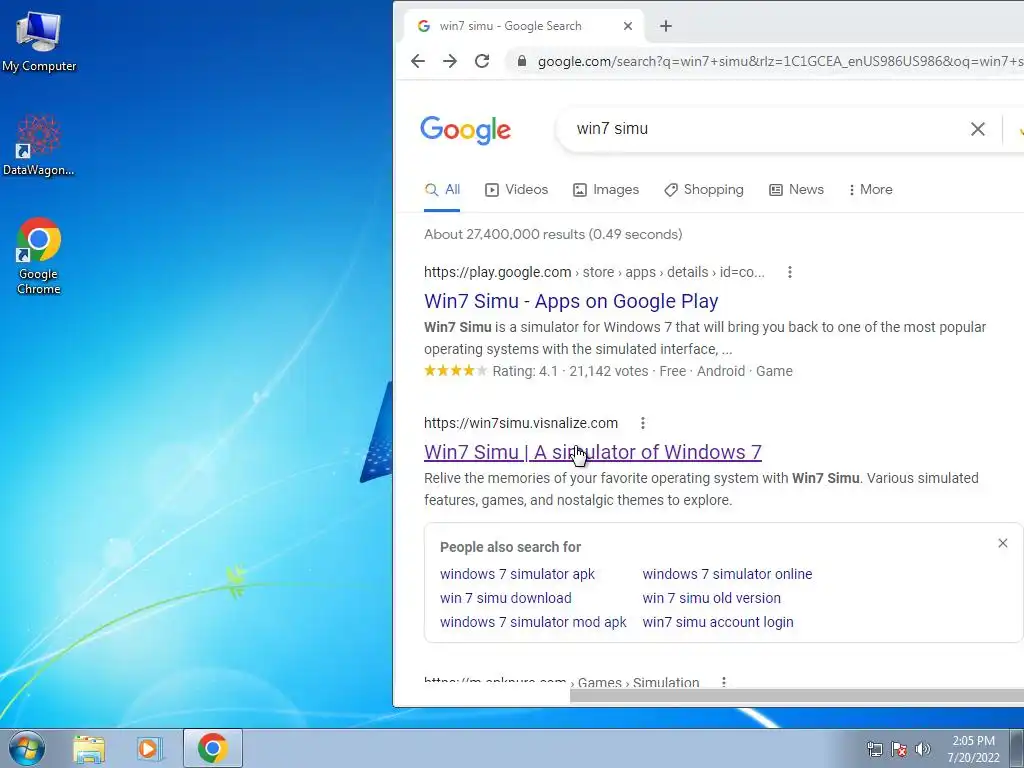Click the network tray icon
This screenshot has height=768, width=1024.
coord(874,749)
